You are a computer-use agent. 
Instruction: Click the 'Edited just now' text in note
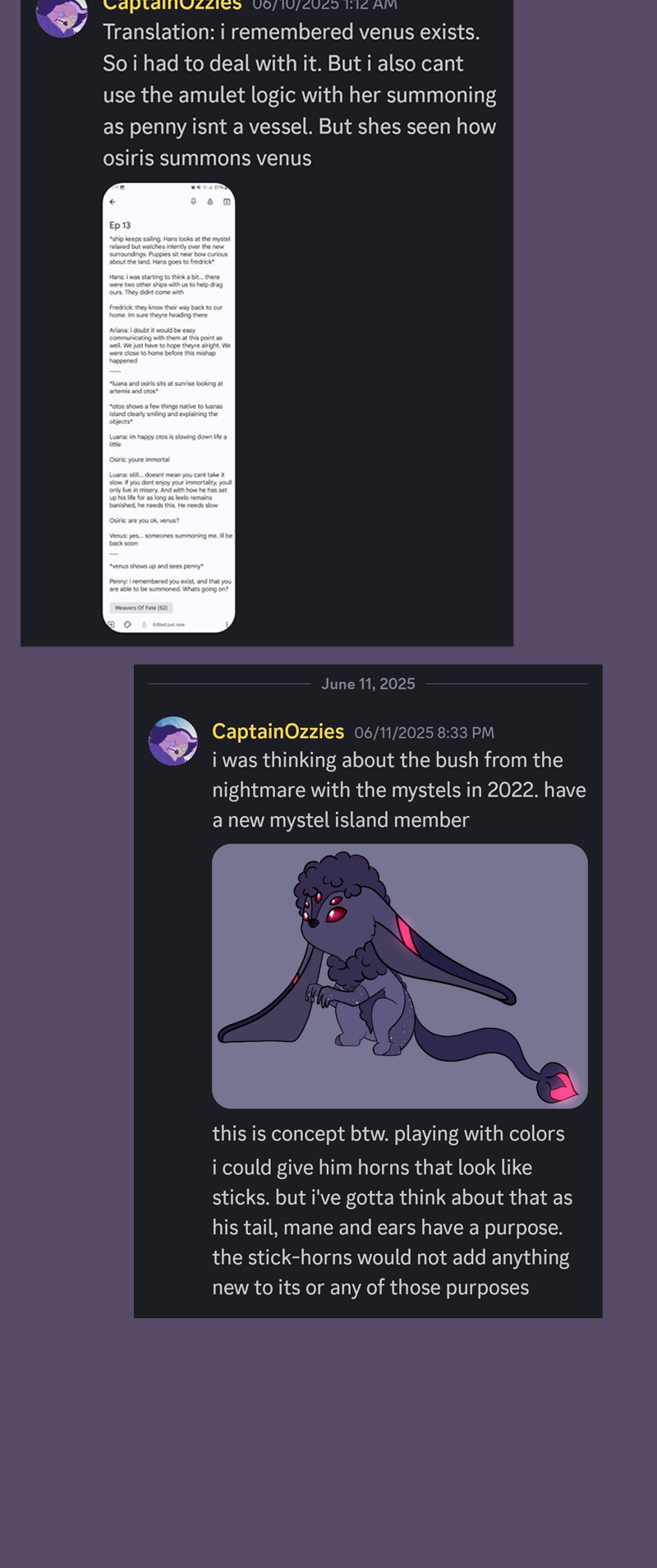(x=168, y=625)
